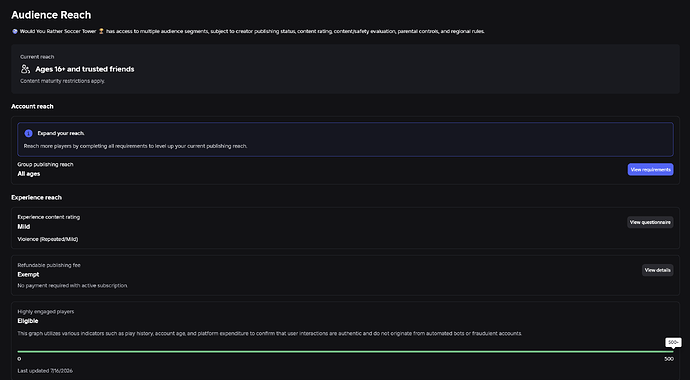This screenshot has width=690, height=380.
Task: Click the soccer ball emoji before experience name
Action: coord(15,31)
